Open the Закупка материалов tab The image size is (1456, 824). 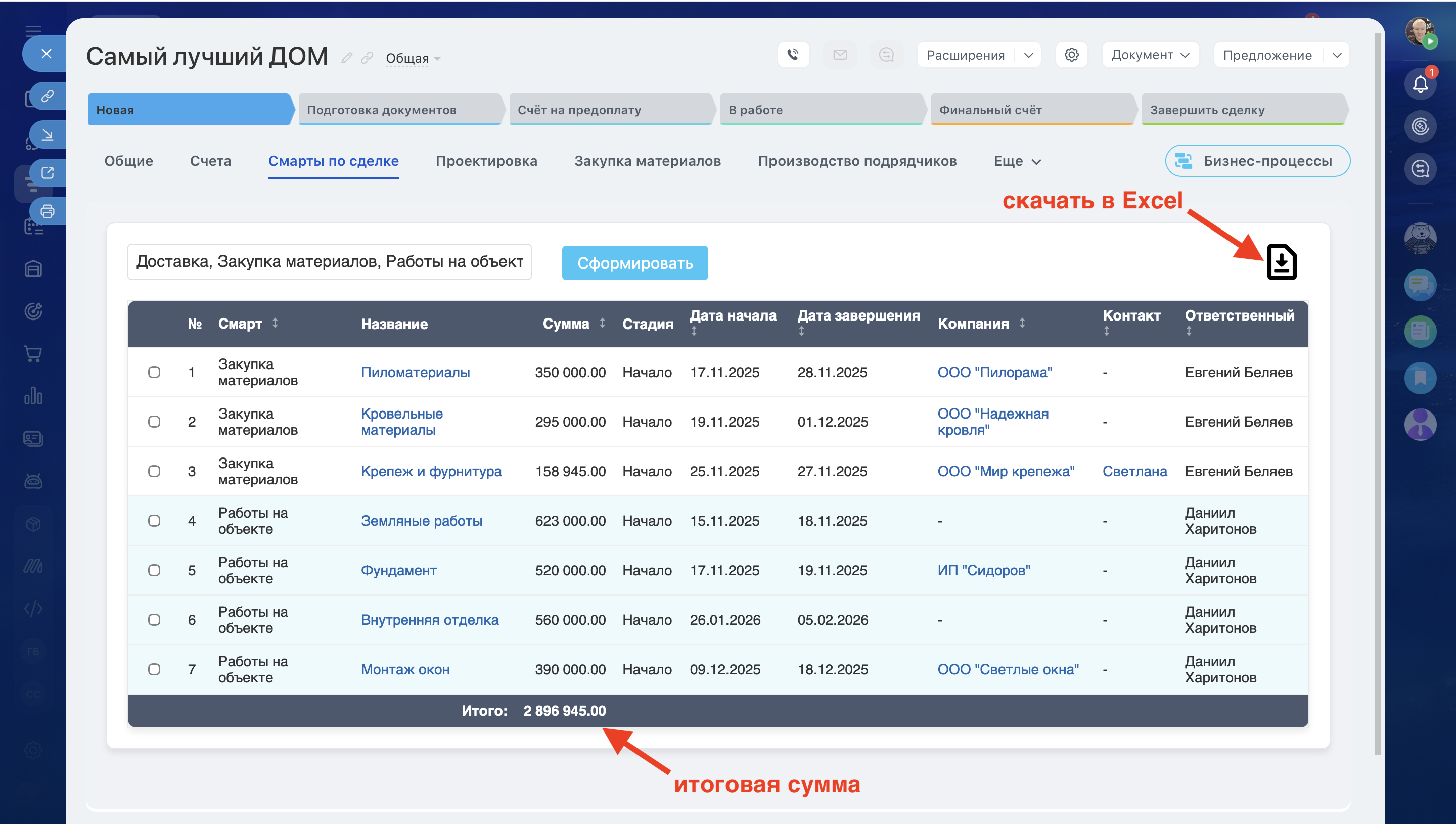coord(647,161)
